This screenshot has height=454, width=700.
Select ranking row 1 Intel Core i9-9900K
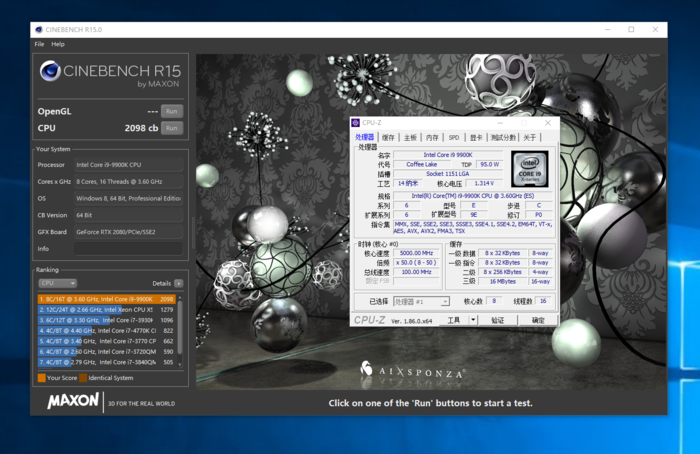point(107,299)
